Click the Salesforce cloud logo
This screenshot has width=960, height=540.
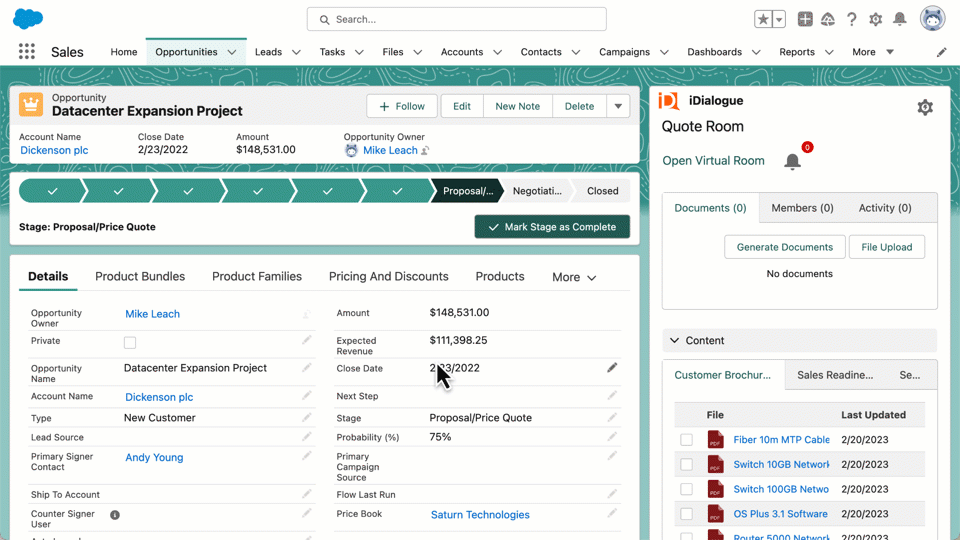coord(28,18)
